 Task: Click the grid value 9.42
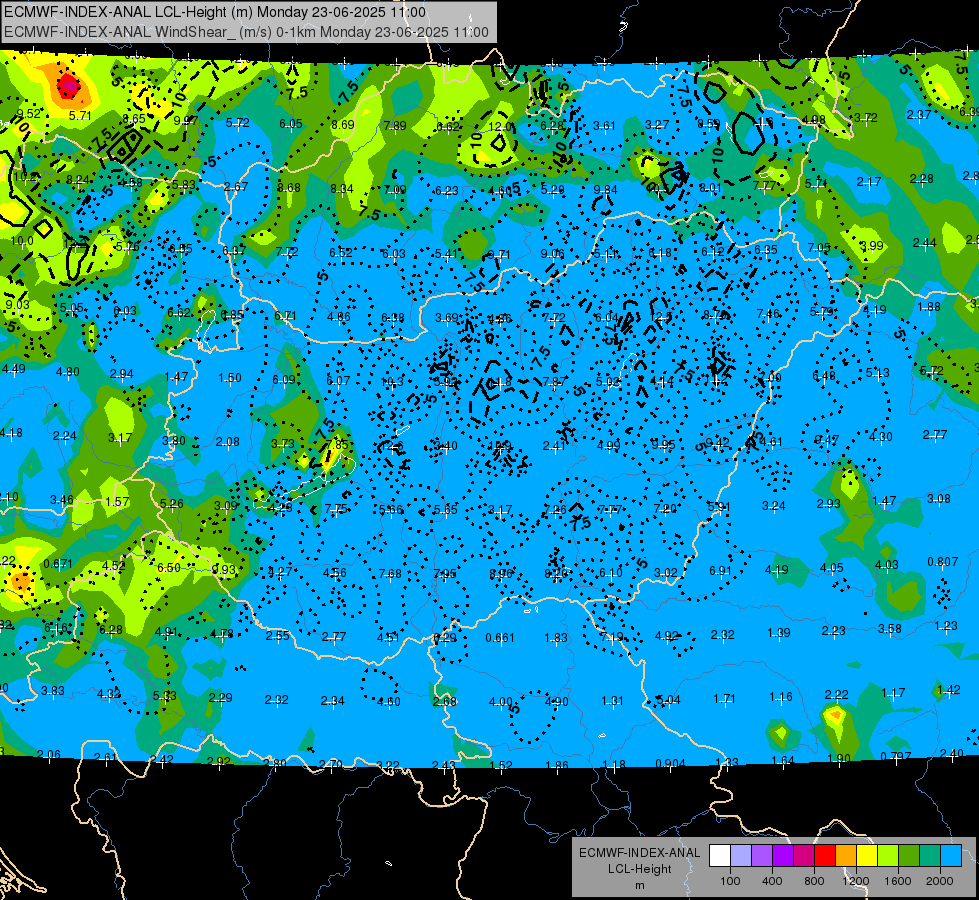pos(717,442)
